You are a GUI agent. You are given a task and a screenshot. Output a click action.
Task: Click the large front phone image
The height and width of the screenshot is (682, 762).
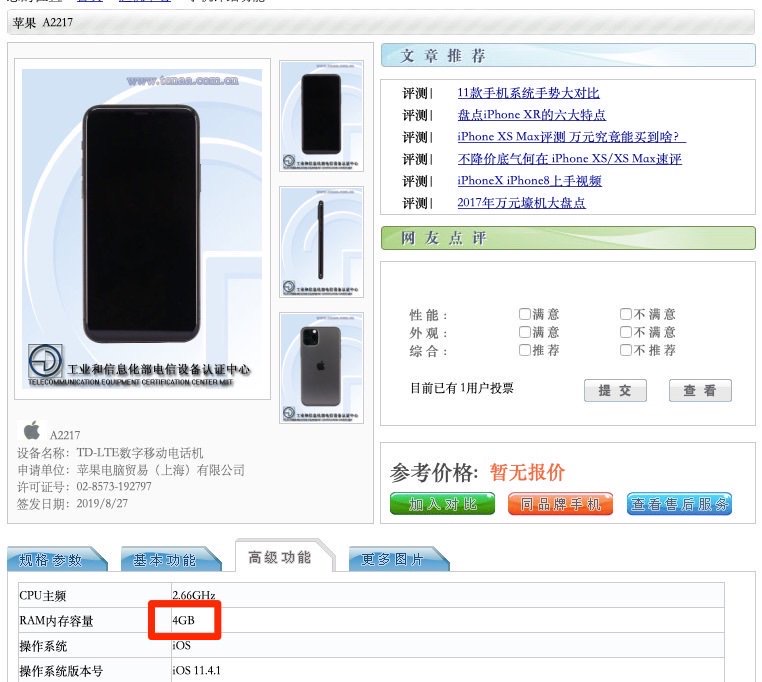click(142, 229)
